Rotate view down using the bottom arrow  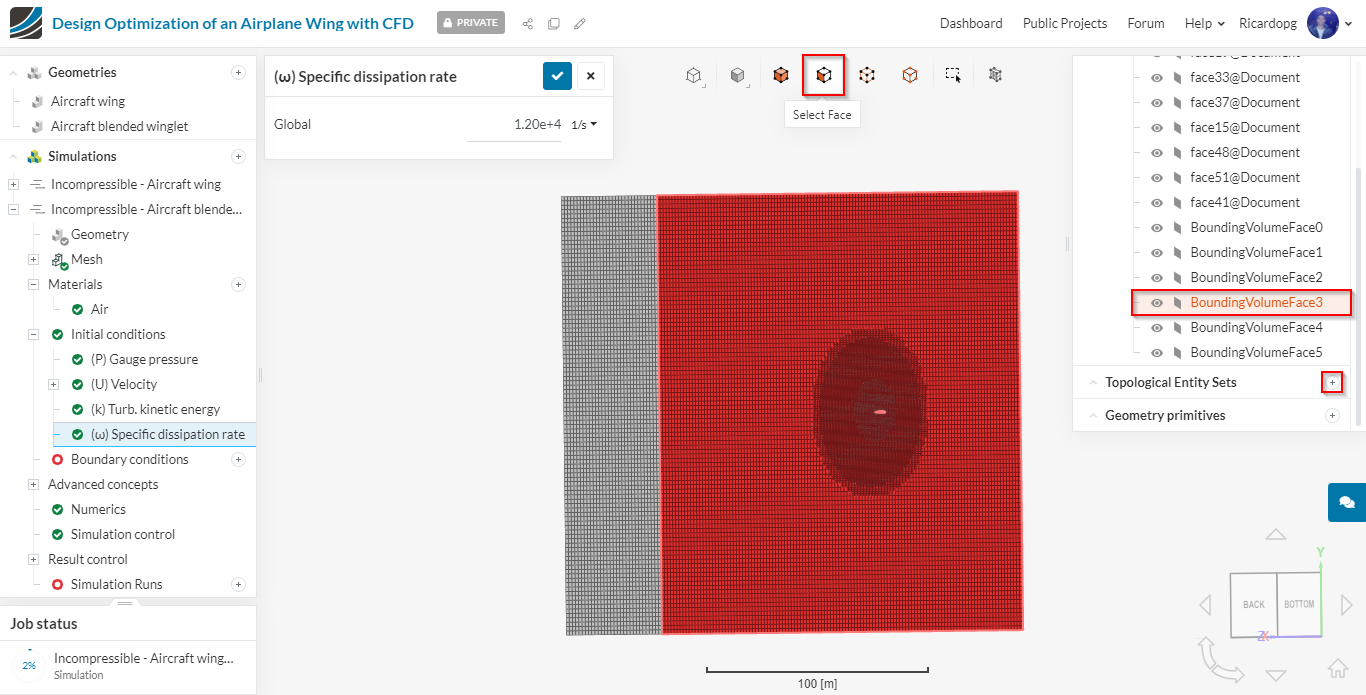(1276, 675)
